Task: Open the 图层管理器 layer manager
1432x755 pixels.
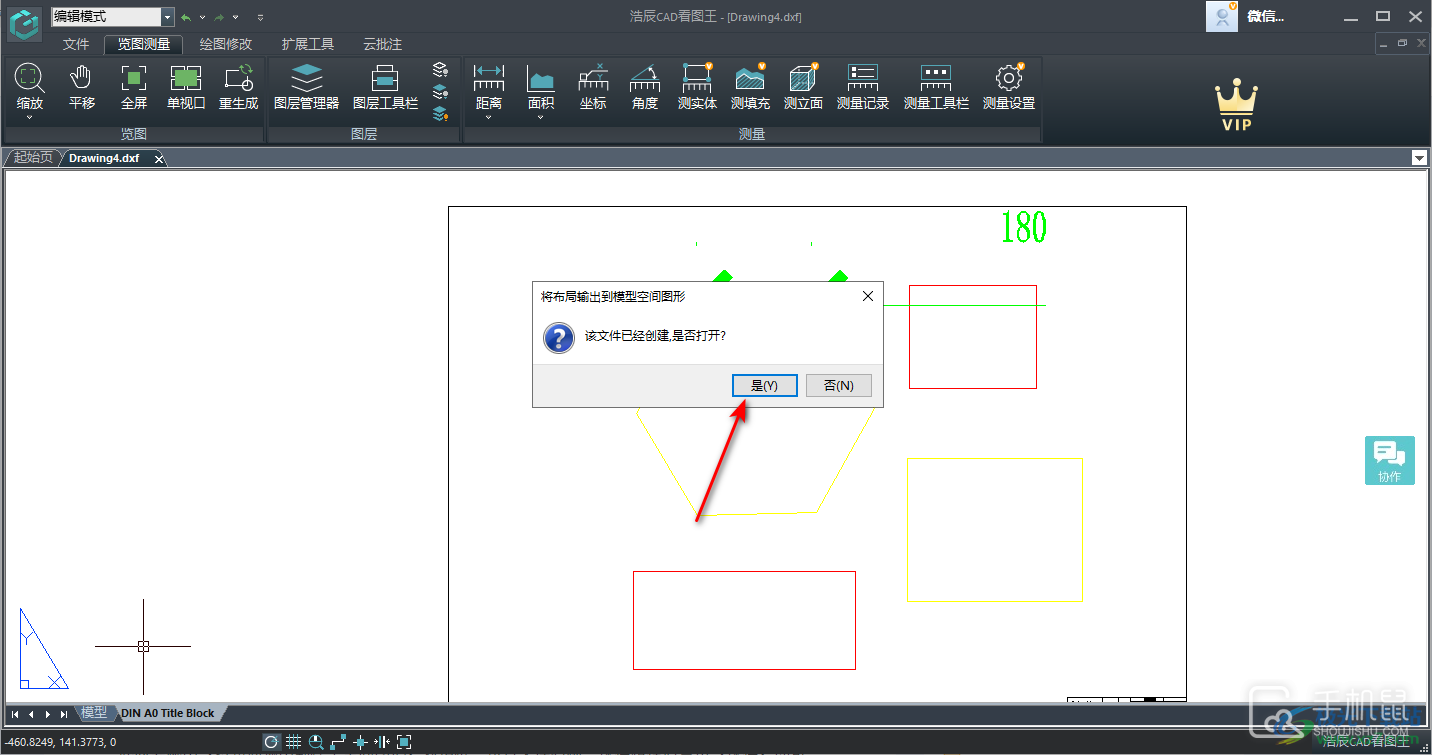Action: click(306, 86)
